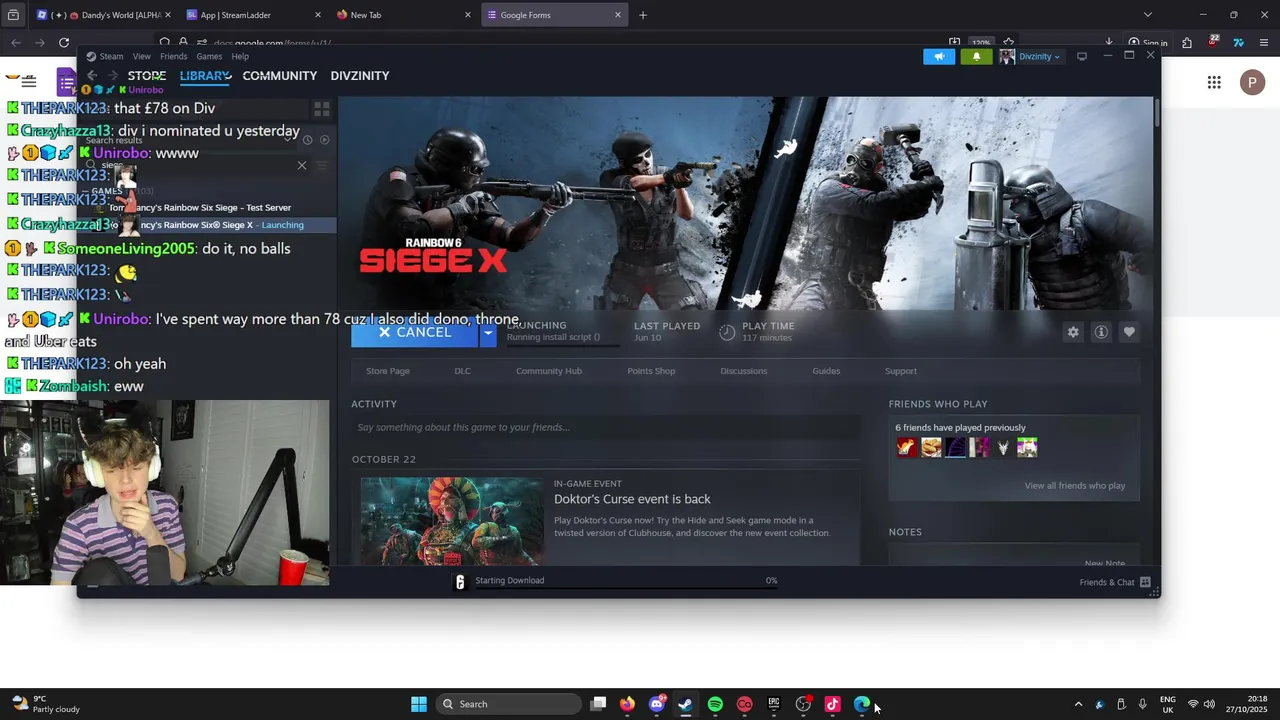Screen dimensions: 1280x720
Task: Go back in Steam navigation
Action: (x=92, y=76)
